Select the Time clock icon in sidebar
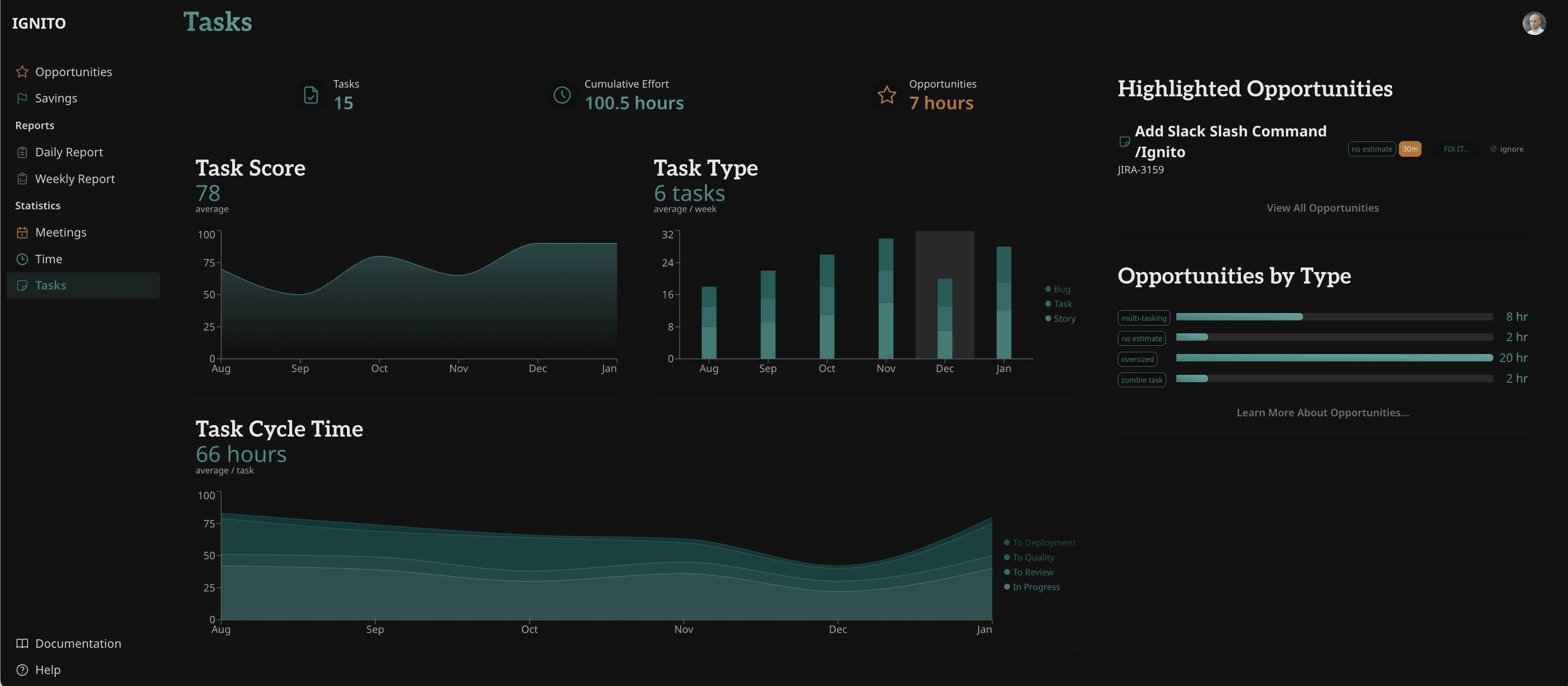This screenshot has width=1568, height=686. [x=22, y=259]
